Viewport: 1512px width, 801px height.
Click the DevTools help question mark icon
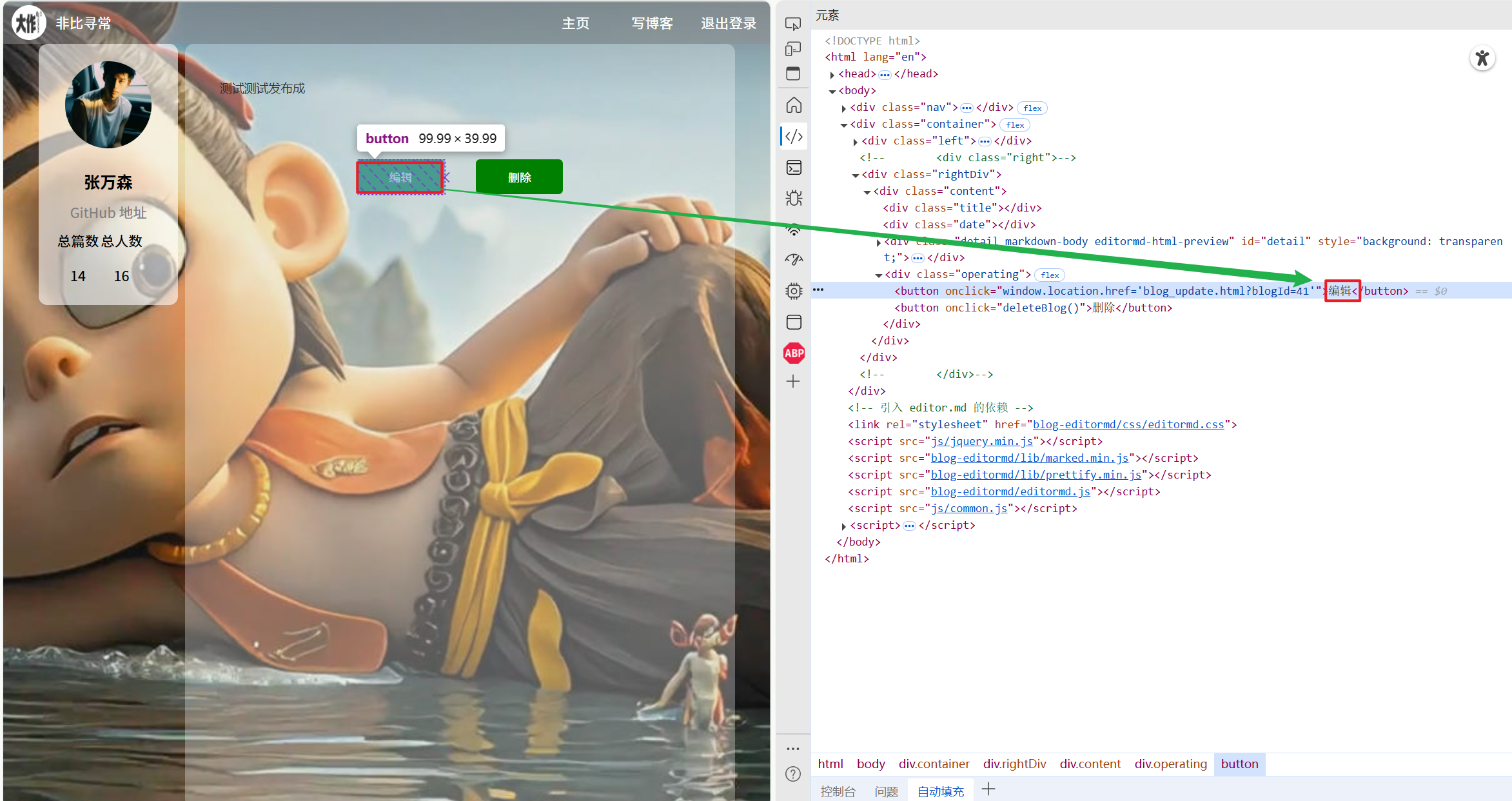[793, 774]
